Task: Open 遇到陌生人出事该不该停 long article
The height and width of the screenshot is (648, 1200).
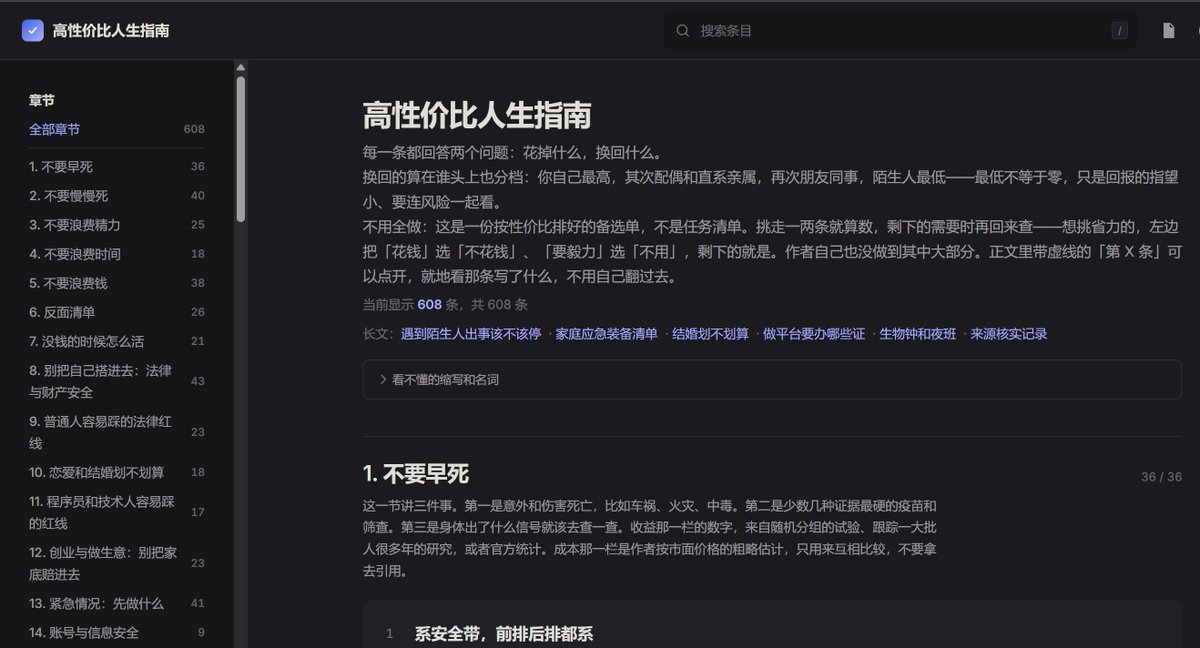Action: pyautogui.click(x=471, y=334)
